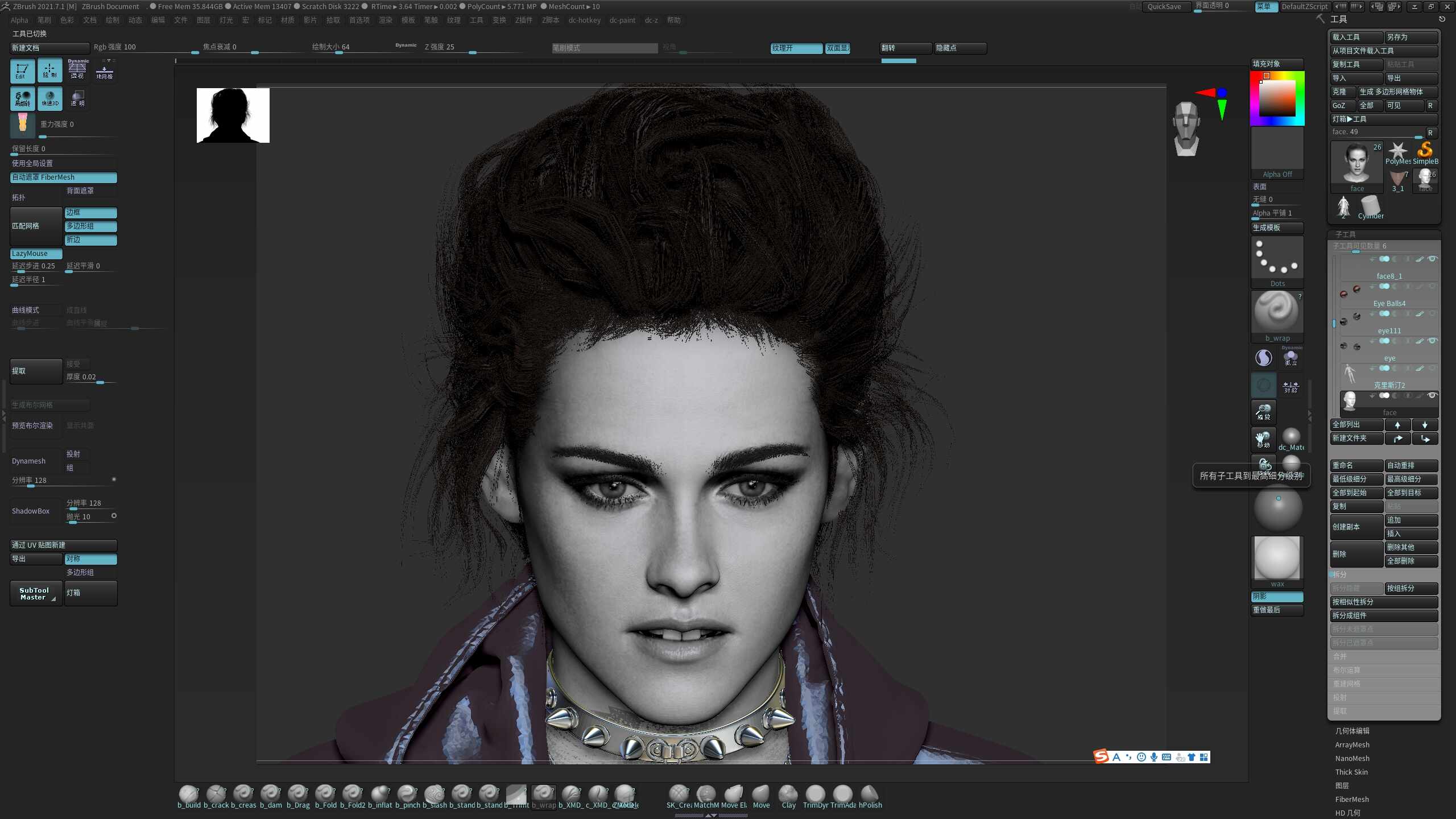Expand the 几何体编辑 section
The height and width of the screenshot is (819, 1456).
click(x=1352, y=731)
